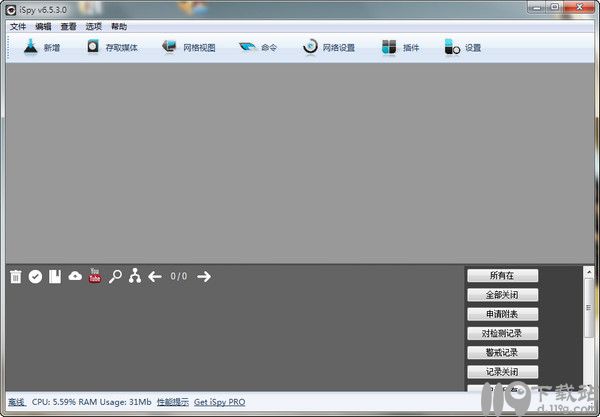Open the 设置 settings toolbar item
Image resolution: width=600 pixels, height=417 pixels.
pyautogui.click(x=462, y=47)
